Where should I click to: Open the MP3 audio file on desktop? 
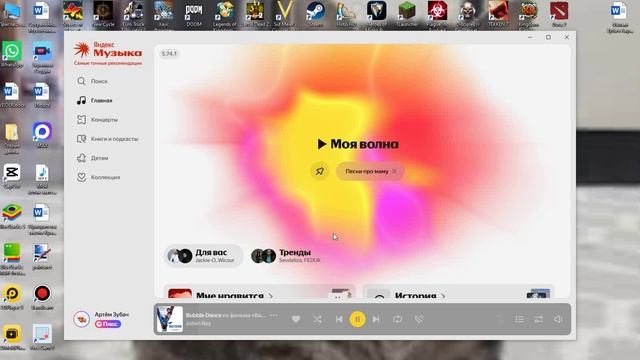click(x=42, y=178)
